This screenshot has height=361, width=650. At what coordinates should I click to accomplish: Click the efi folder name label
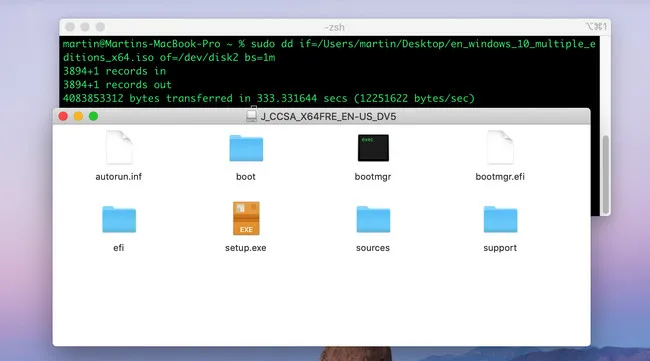pyautogui.click(x=119, y=248)
